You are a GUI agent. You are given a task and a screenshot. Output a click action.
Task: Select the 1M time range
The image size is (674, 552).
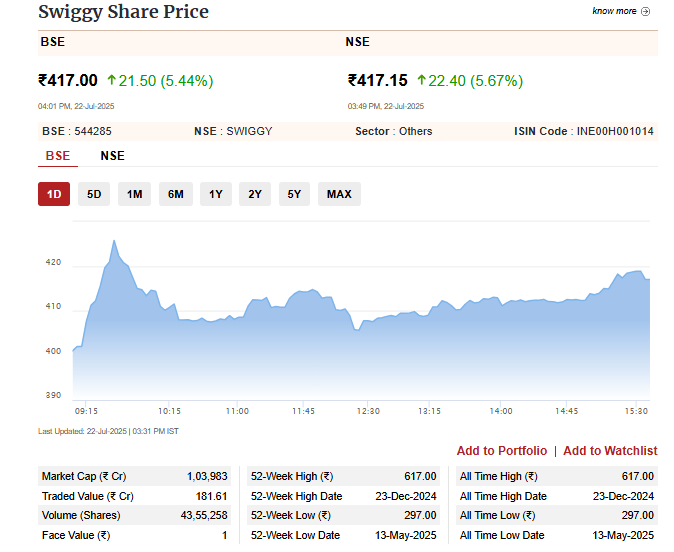pyautogui.click(x=135, y=194)
